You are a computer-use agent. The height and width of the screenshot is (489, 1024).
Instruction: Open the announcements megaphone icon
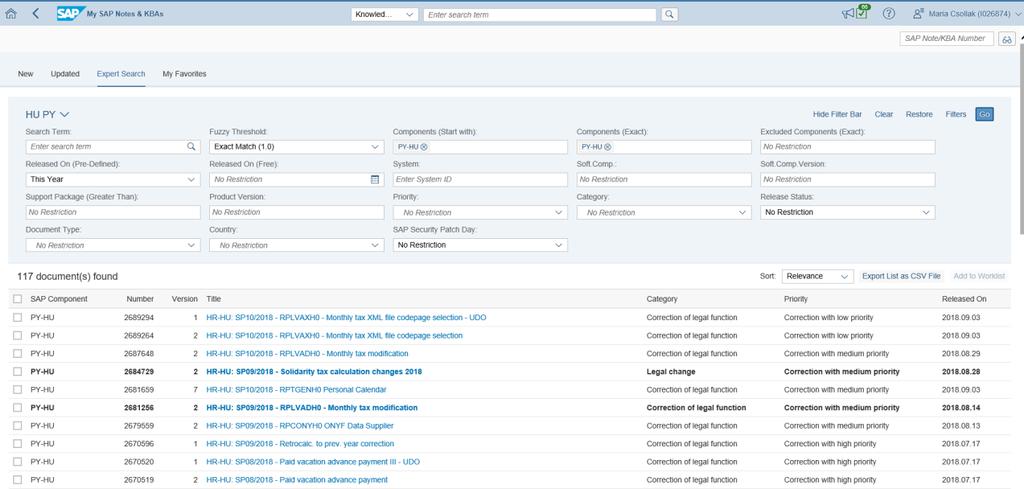[848, 14]
